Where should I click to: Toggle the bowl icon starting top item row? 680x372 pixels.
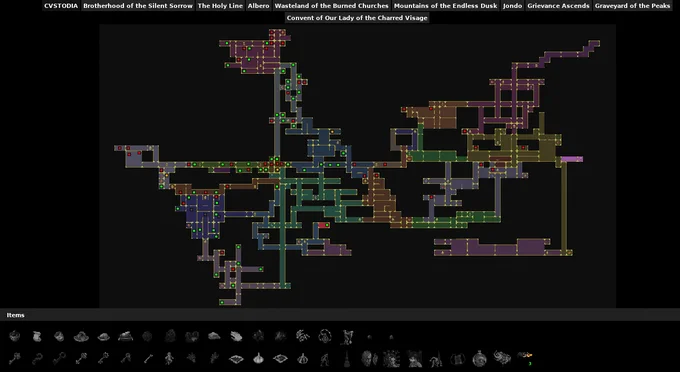[x=15, y=336]
